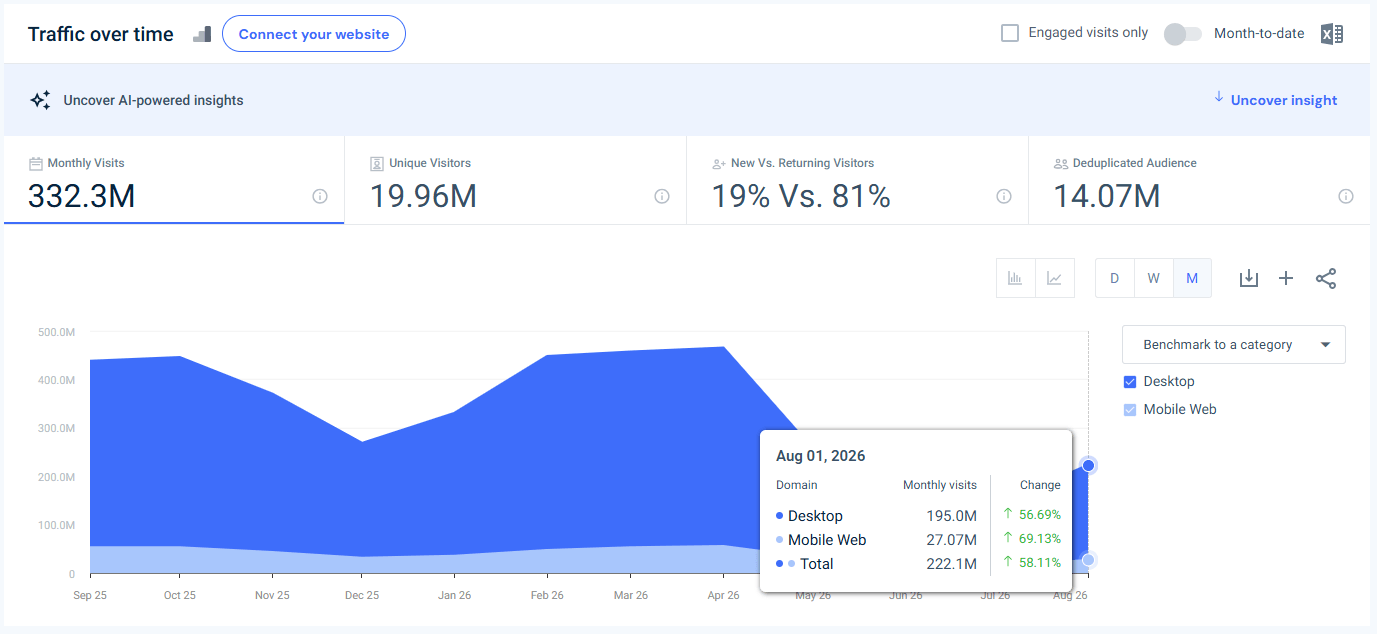Image resolution: width=1377 pixels, height=634 pixels.
Task: Select the Deduplicated Audience tab
Action: pos(1200,180)
